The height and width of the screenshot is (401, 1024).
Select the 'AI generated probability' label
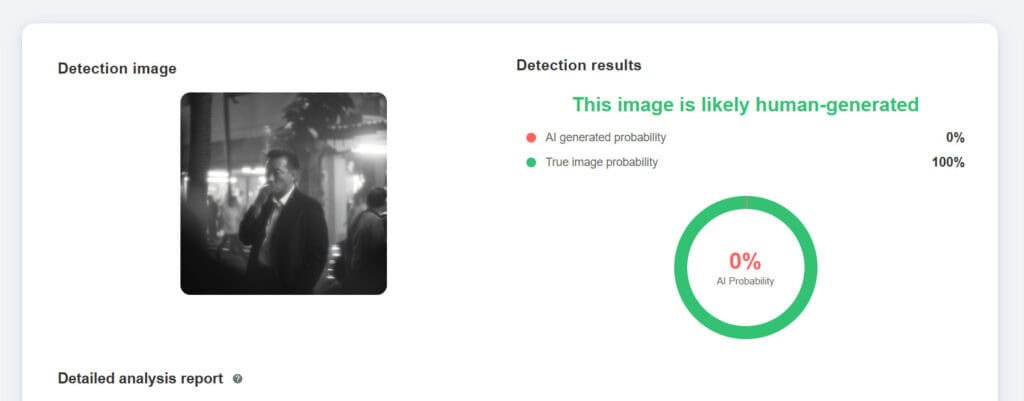click(606, 138)
